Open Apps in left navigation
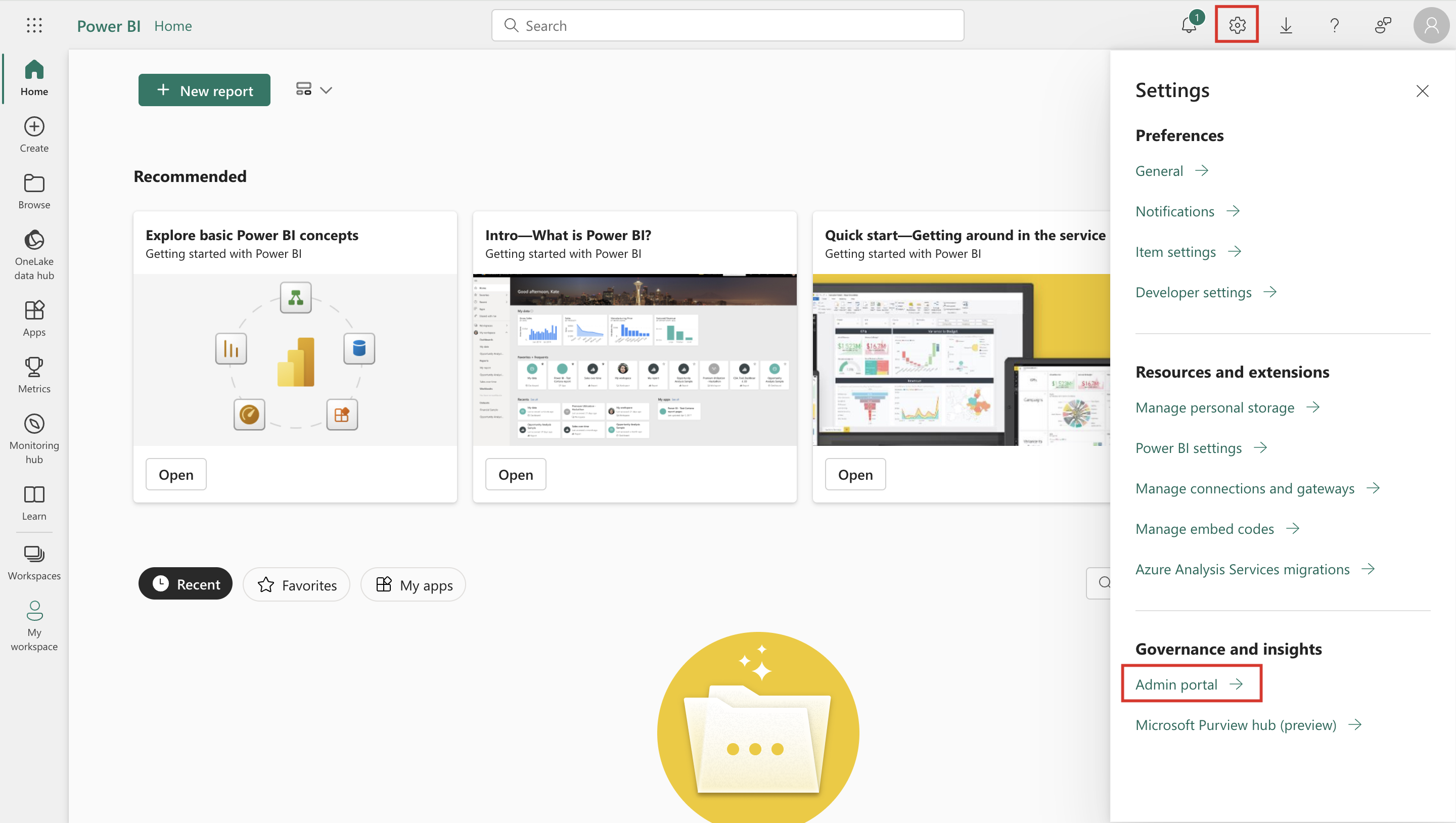This screenshot has height=823, width=1456. (34, 319)
